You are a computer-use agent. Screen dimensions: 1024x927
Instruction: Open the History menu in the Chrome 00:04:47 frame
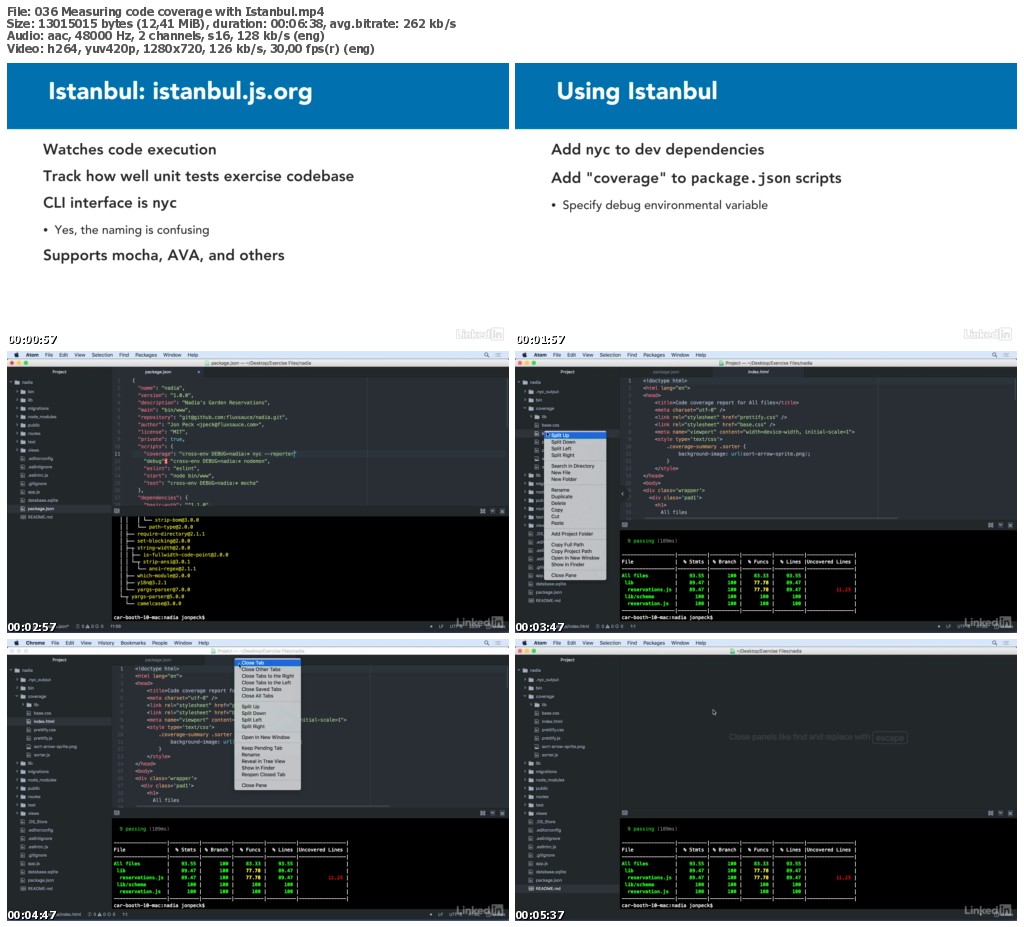[x=106, y=643]
